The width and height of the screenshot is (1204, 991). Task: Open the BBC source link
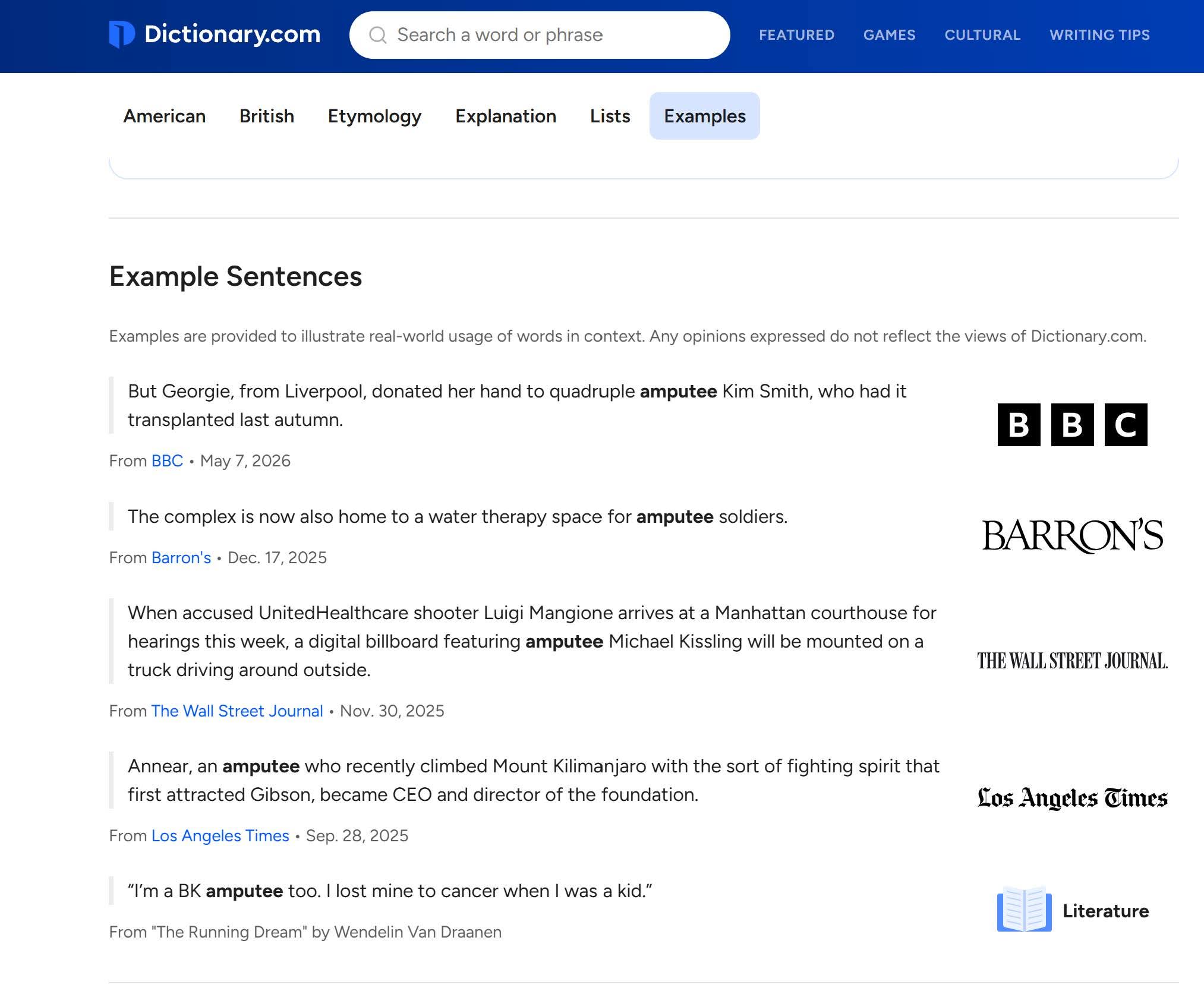point(167,461)
